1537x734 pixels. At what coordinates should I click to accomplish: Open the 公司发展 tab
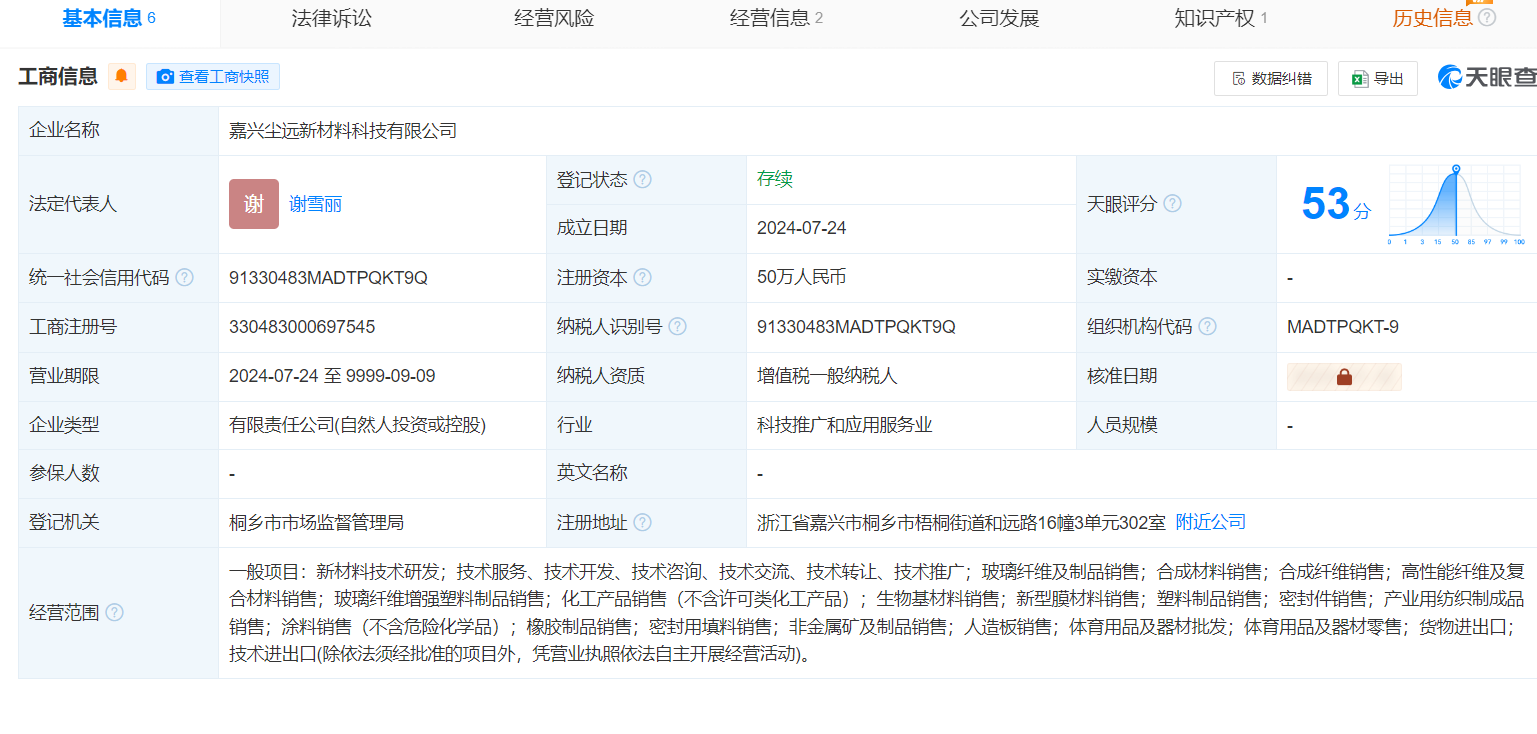999,19
